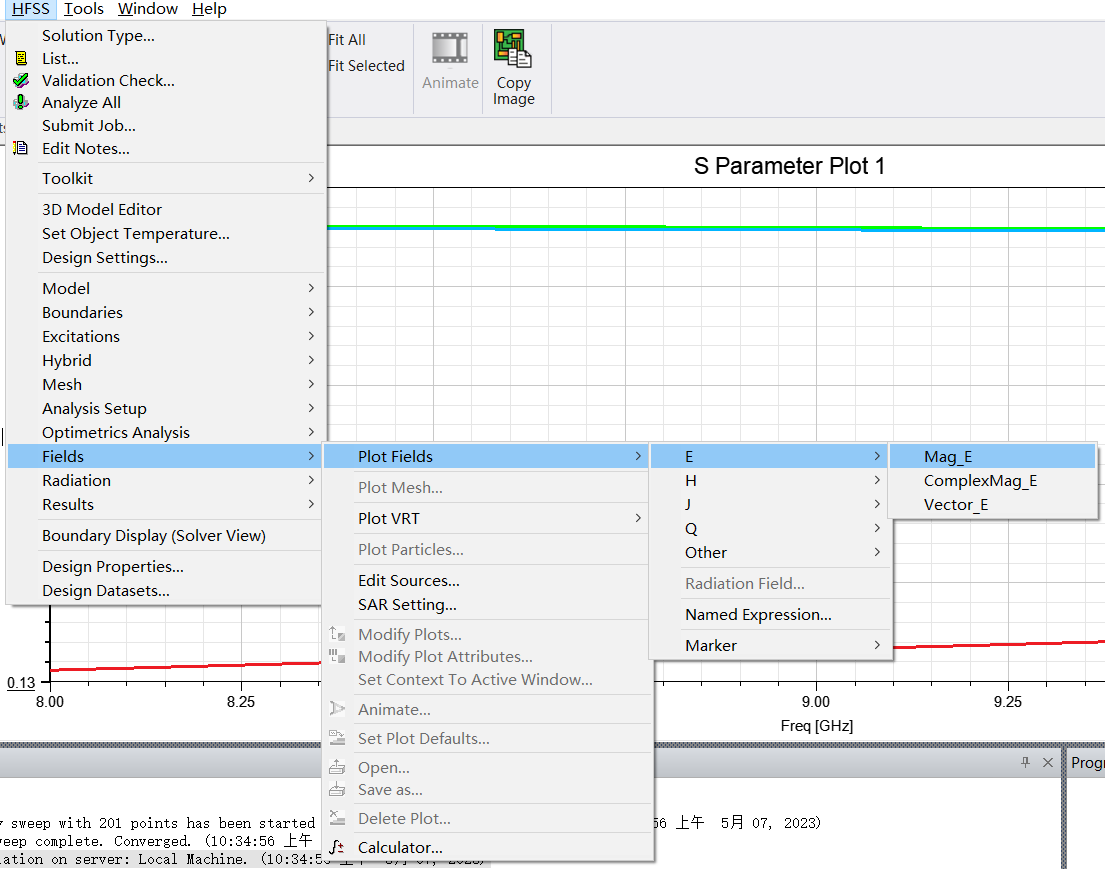The height and width of the screenshot is (869, 1105).
Task: Select Vector_E field plot
Action: [x=992, y=504]
